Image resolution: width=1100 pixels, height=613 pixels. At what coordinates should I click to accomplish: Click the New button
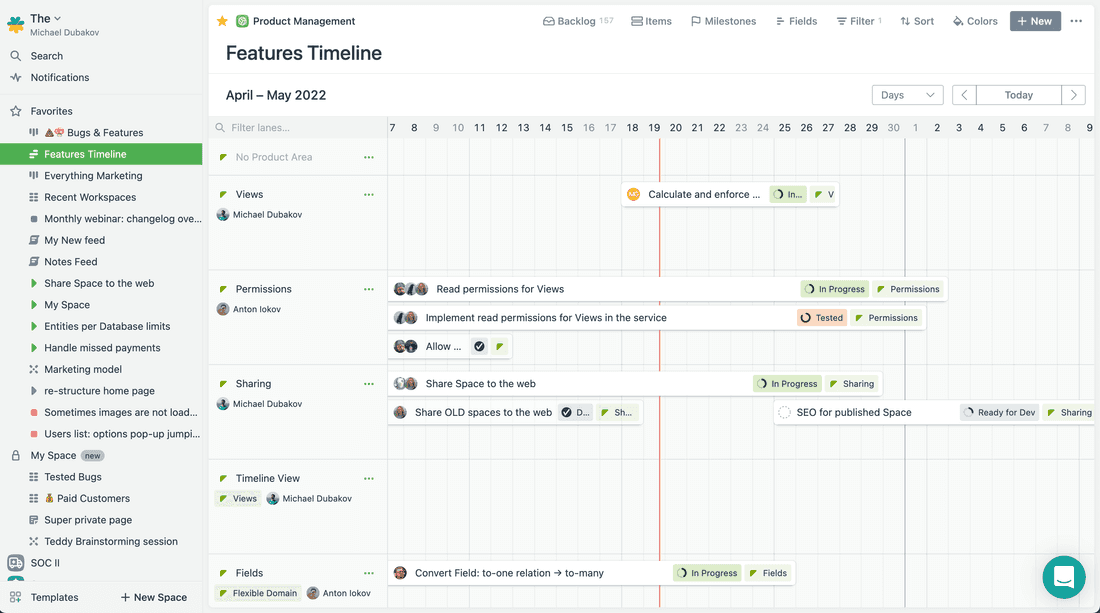[1034, 21]
